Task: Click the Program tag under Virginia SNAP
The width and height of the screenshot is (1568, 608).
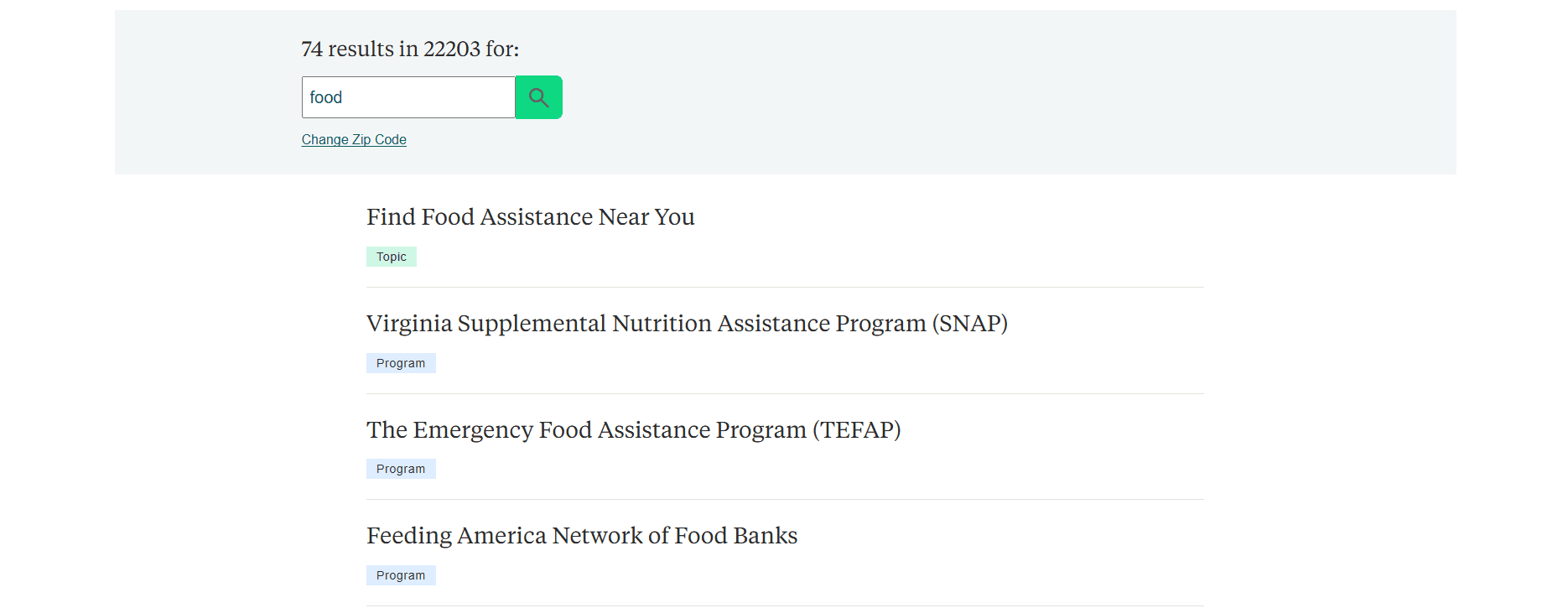Action: point(401,363)
